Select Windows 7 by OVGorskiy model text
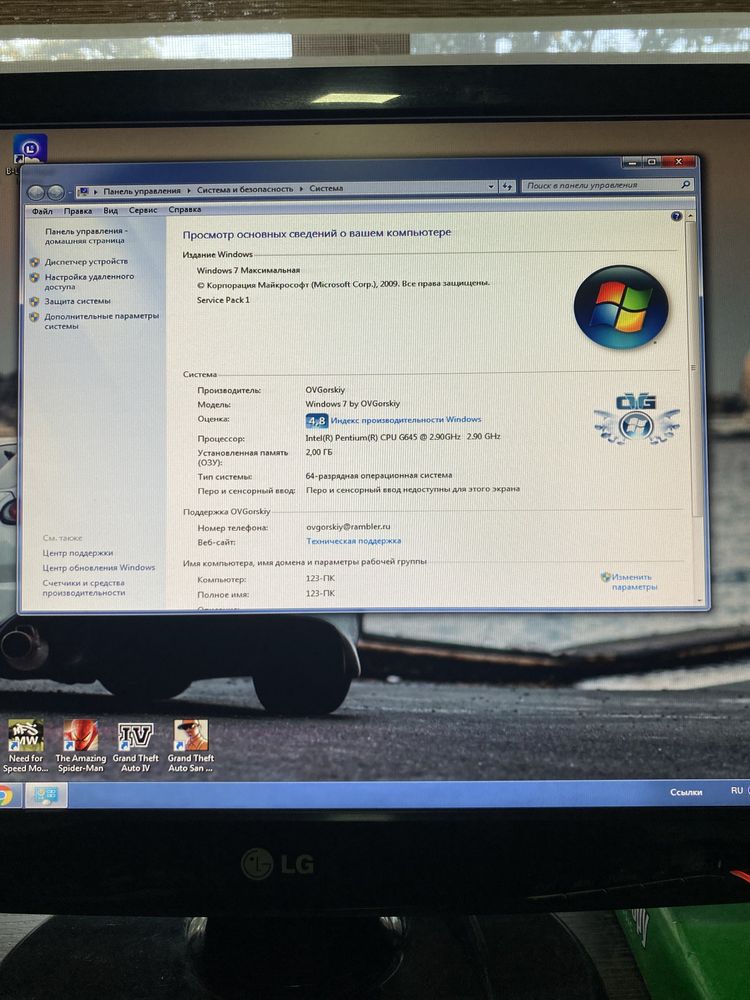This screenshot has width=750, height=1000. [353, 404]
